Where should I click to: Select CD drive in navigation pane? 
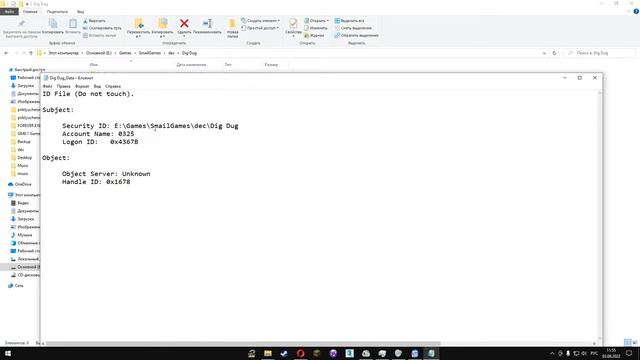[25, 275]
